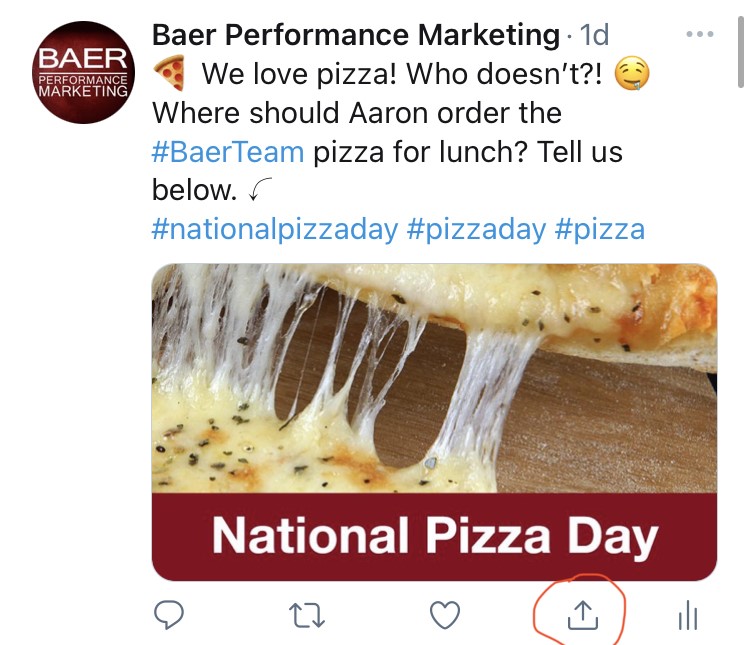Click the curved arrow after "below."

click(x=260, y=190)
